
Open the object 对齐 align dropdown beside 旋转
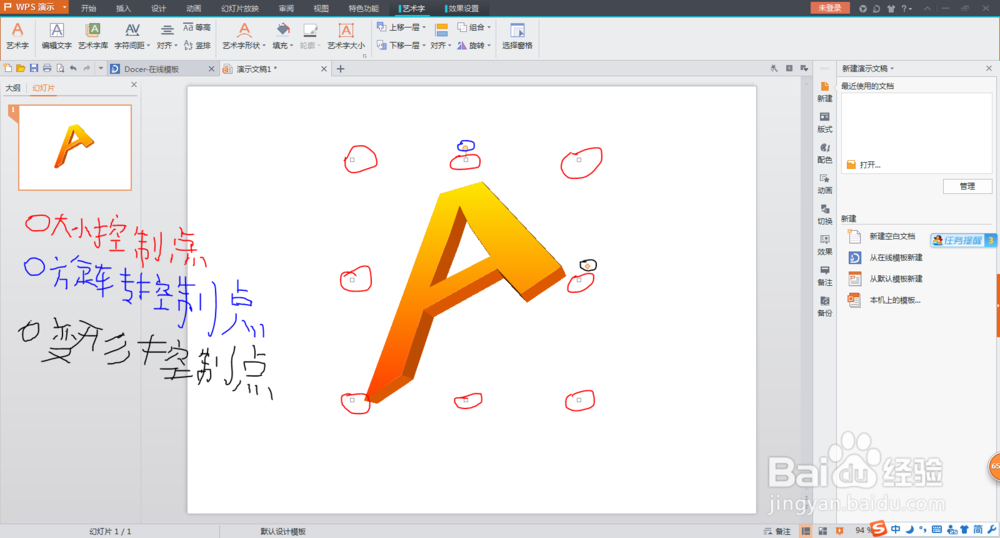(441, 36)
